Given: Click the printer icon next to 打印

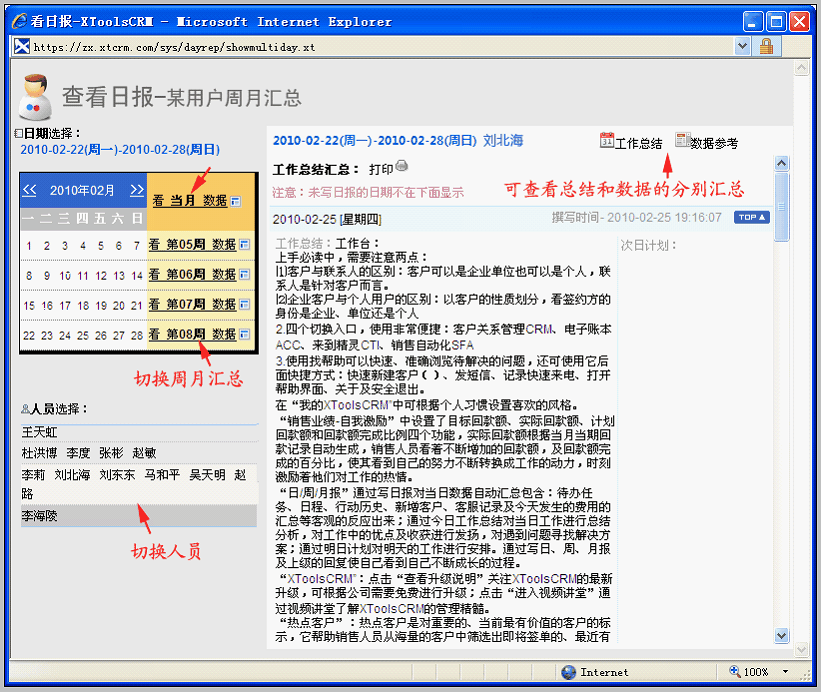Looking at the screenshot, I should [402, 168].
